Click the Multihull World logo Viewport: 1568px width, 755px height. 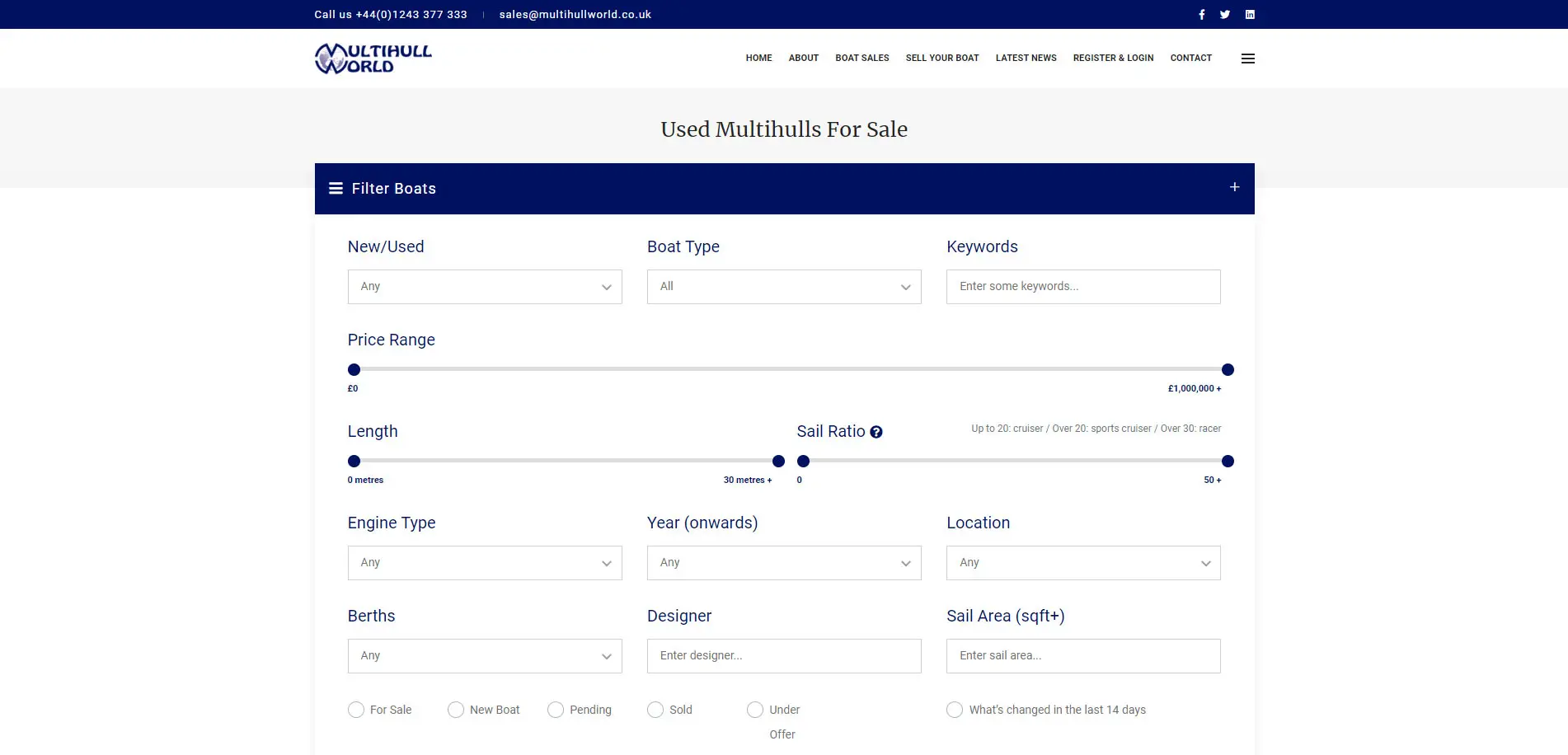click(x=373, y=59)
